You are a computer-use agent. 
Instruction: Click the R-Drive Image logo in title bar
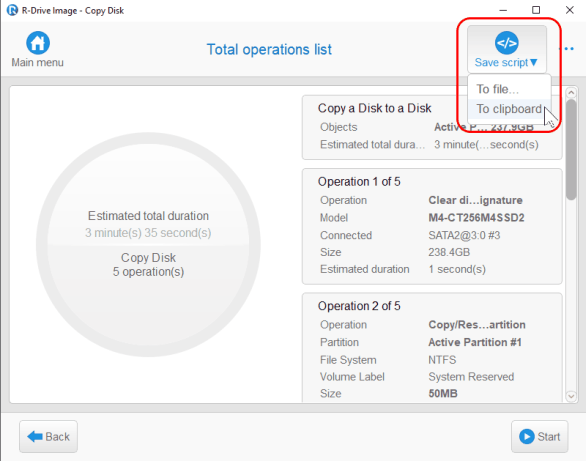(x=12, y=10)
